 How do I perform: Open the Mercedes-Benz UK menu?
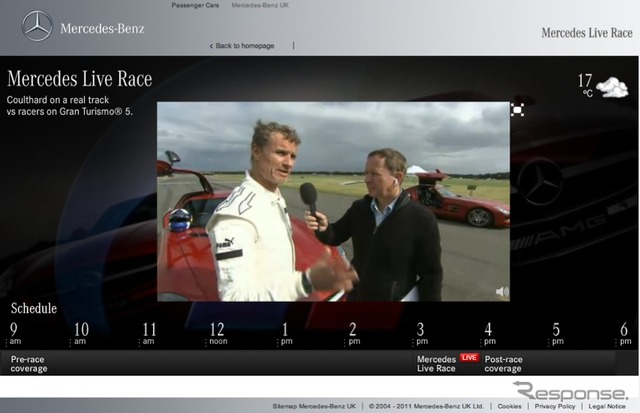[x=260, y=5]
